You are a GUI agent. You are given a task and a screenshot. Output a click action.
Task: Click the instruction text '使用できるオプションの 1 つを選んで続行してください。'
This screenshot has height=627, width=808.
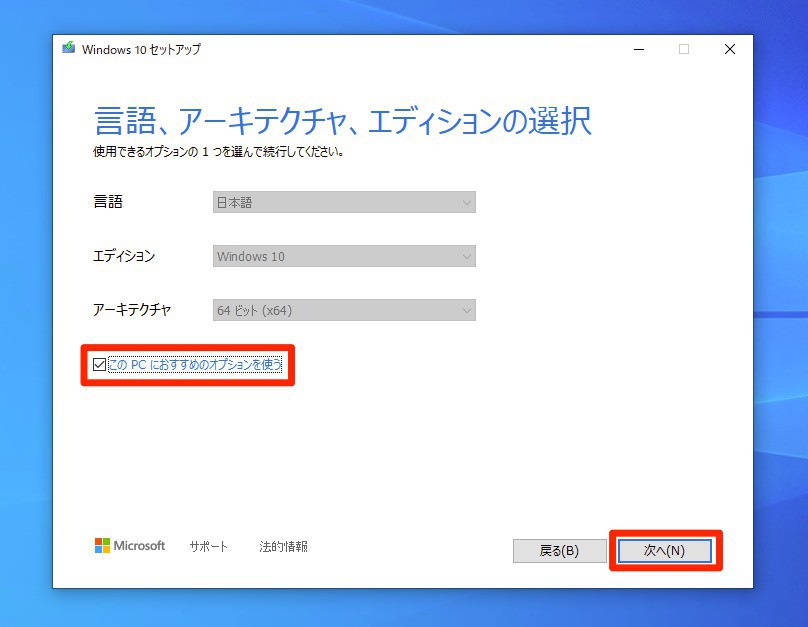click(x=218, y=151)
